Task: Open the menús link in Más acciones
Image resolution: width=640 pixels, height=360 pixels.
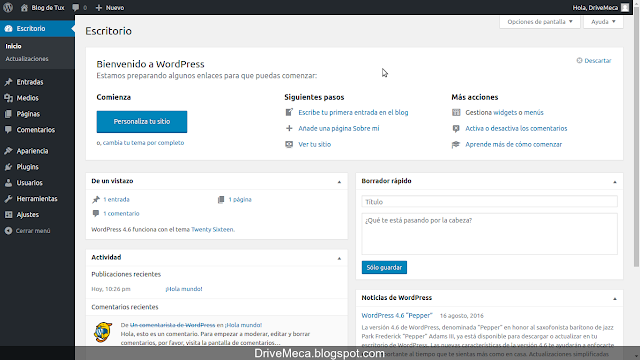Action: (533, 112)
